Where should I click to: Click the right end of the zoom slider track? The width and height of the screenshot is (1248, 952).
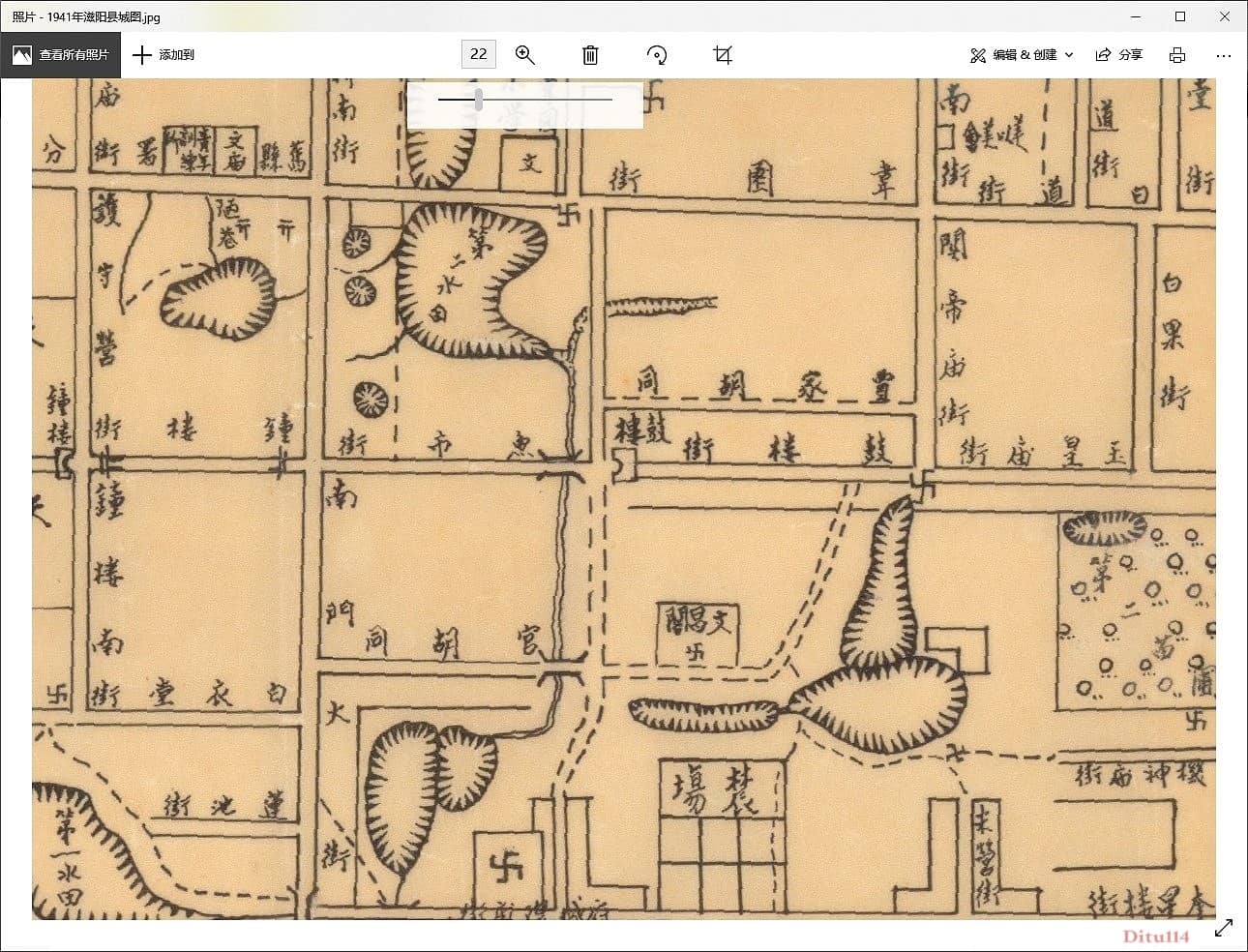[610, 99]
